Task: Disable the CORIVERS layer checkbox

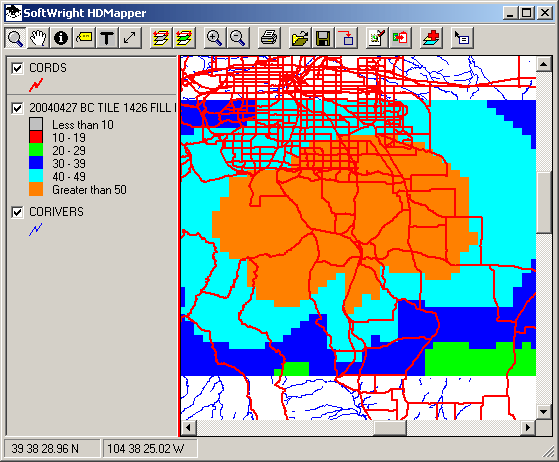Action: [x=17, y=212]
